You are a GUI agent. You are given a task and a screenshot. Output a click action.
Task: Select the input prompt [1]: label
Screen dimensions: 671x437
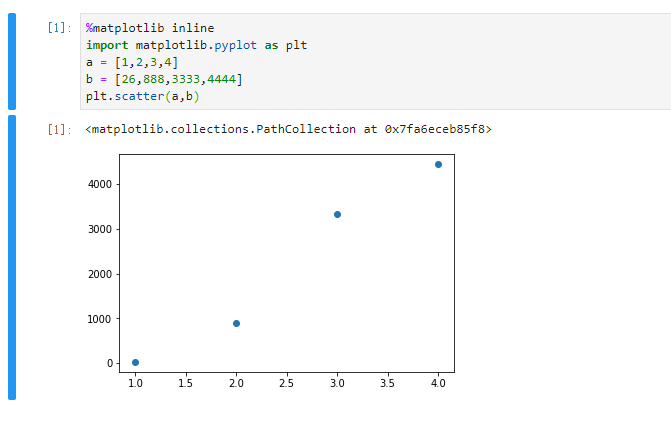59,28
